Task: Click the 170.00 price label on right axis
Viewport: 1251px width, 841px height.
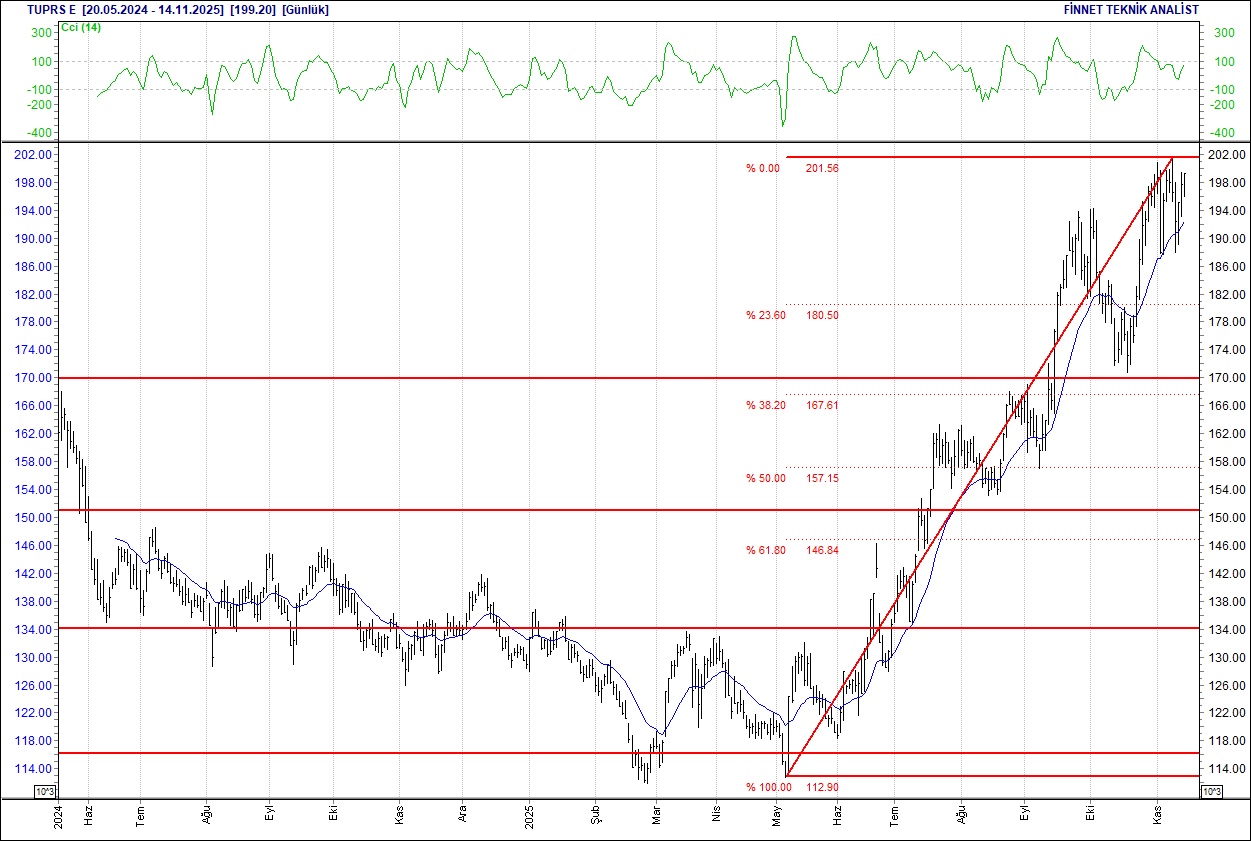Action: (x=1224, y=378)
